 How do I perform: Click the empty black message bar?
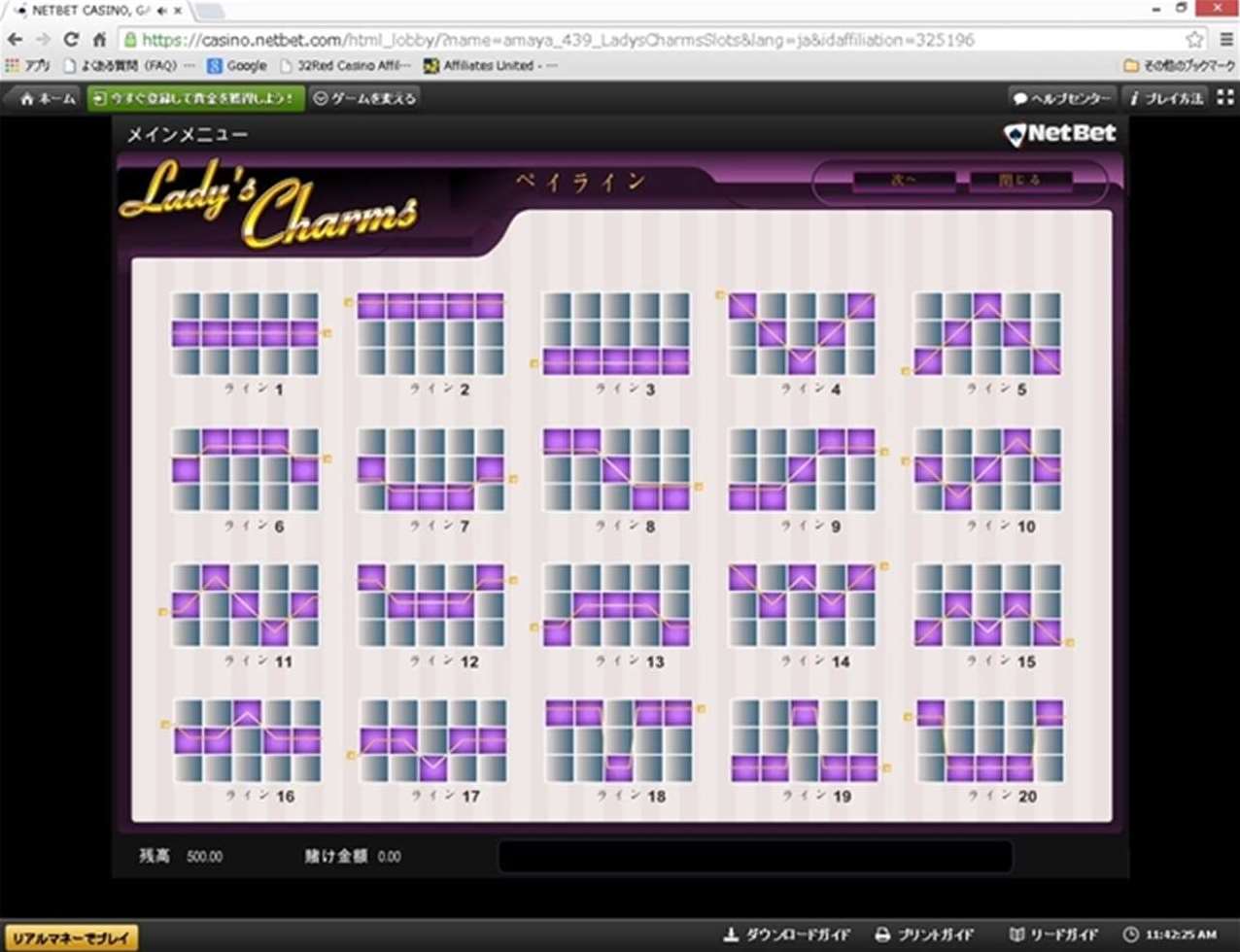pos(755,857)
